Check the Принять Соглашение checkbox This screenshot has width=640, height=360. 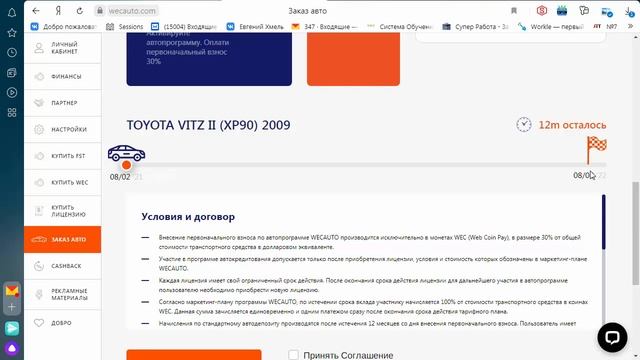click(x=293, y=355)
